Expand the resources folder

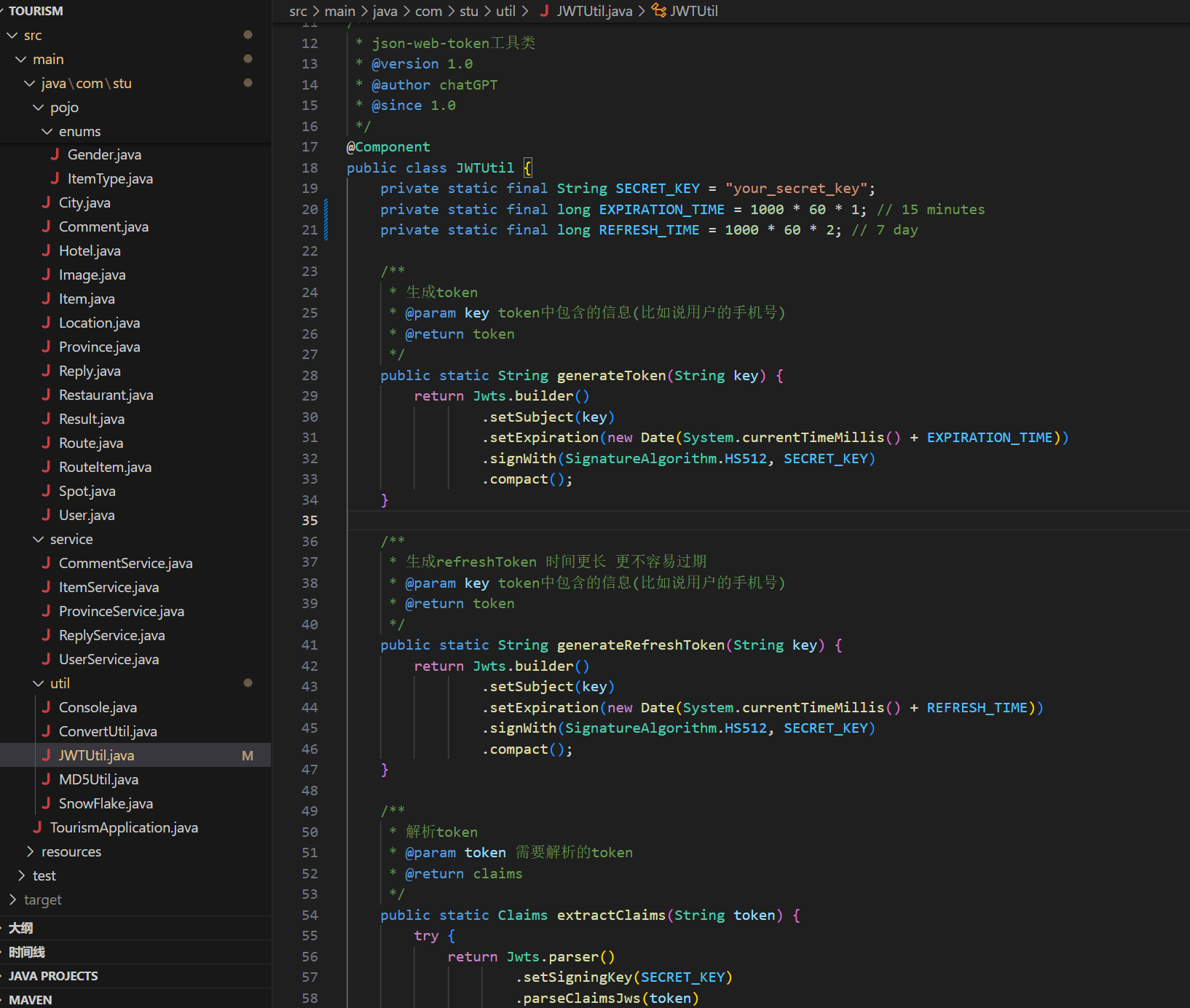tap(31, 851)
